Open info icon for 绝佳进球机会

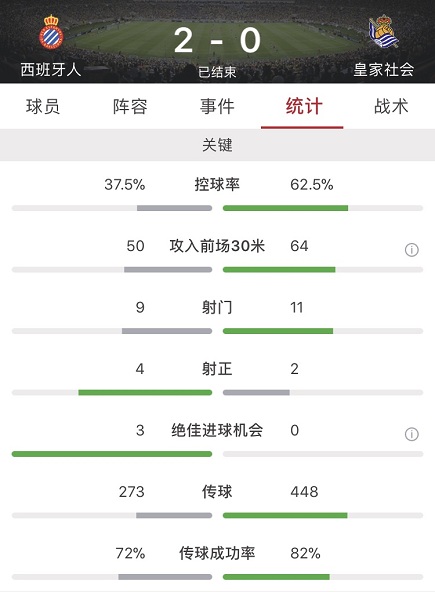tap(412, 434)
